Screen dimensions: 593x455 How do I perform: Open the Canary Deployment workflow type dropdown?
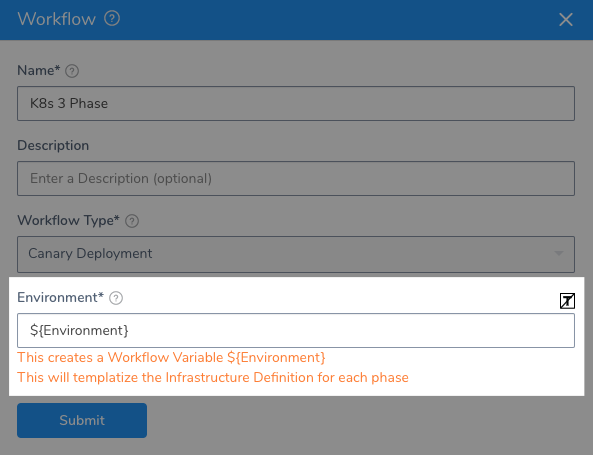point(296,254)
